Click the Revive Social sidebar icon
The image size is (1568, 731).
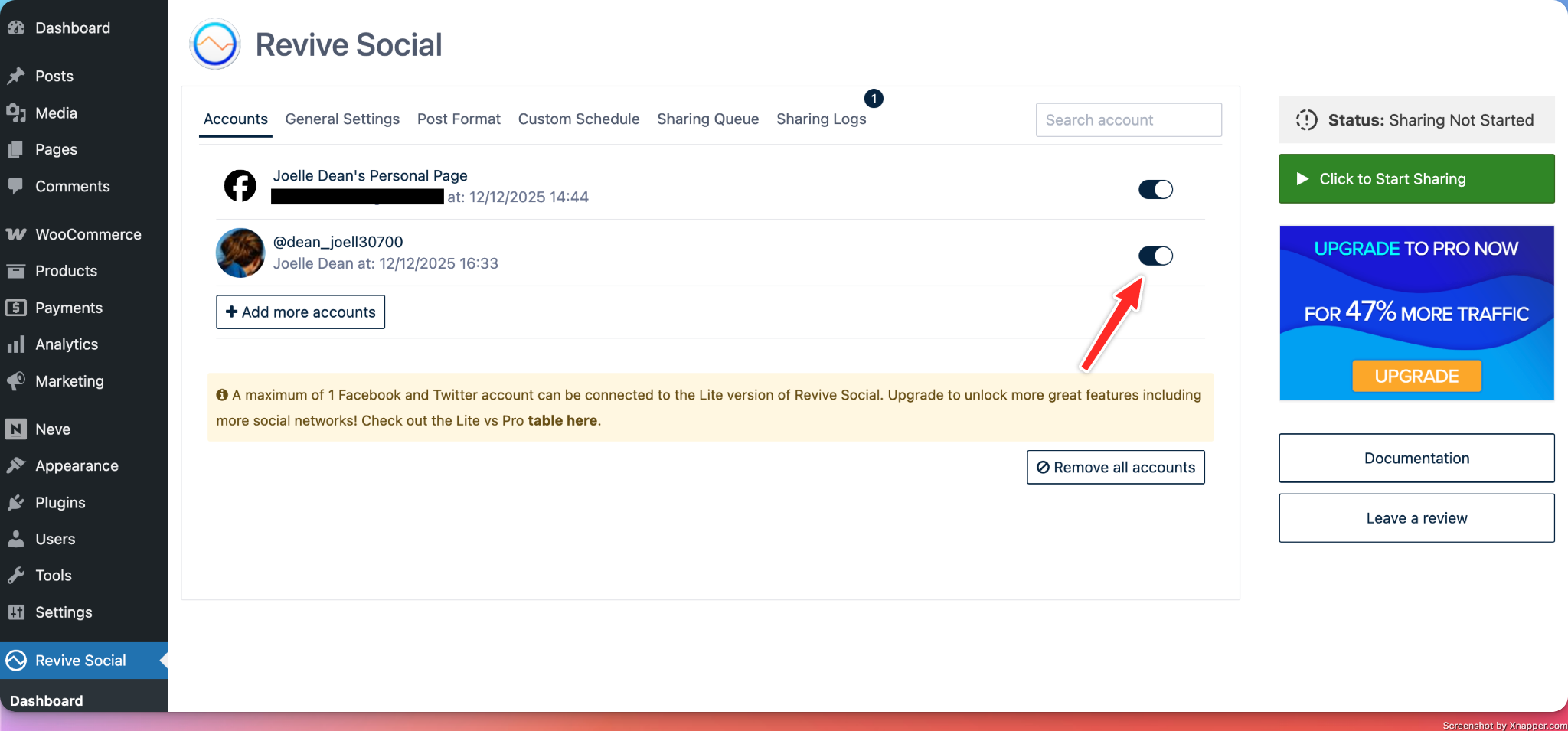tap(16, 661)
